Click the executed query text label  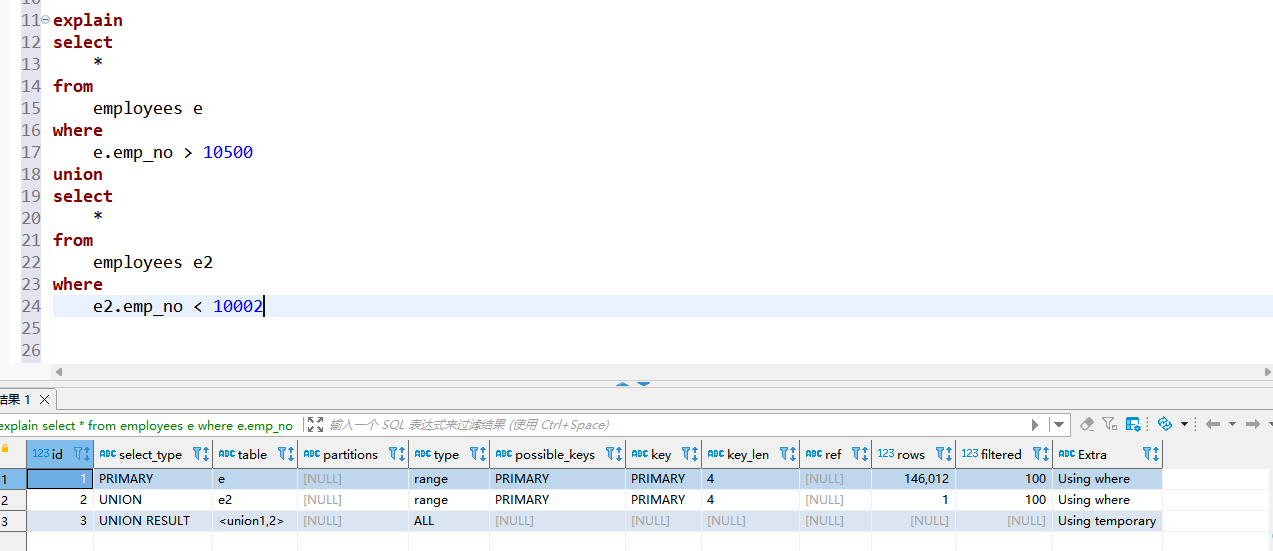pos(147,425)
